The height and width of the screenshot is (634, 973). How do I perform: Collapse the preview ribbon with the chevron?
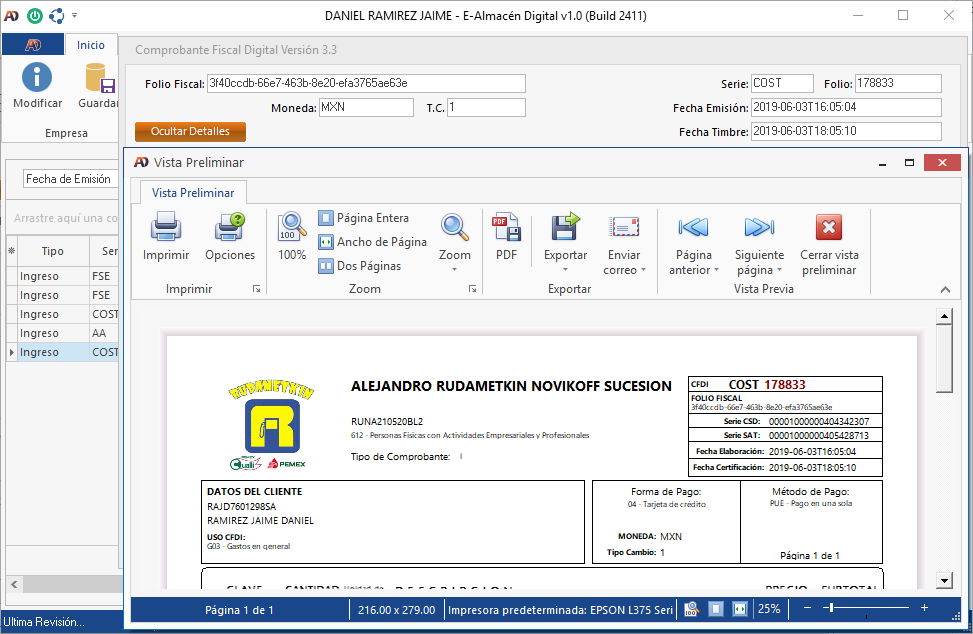[945, 289]
